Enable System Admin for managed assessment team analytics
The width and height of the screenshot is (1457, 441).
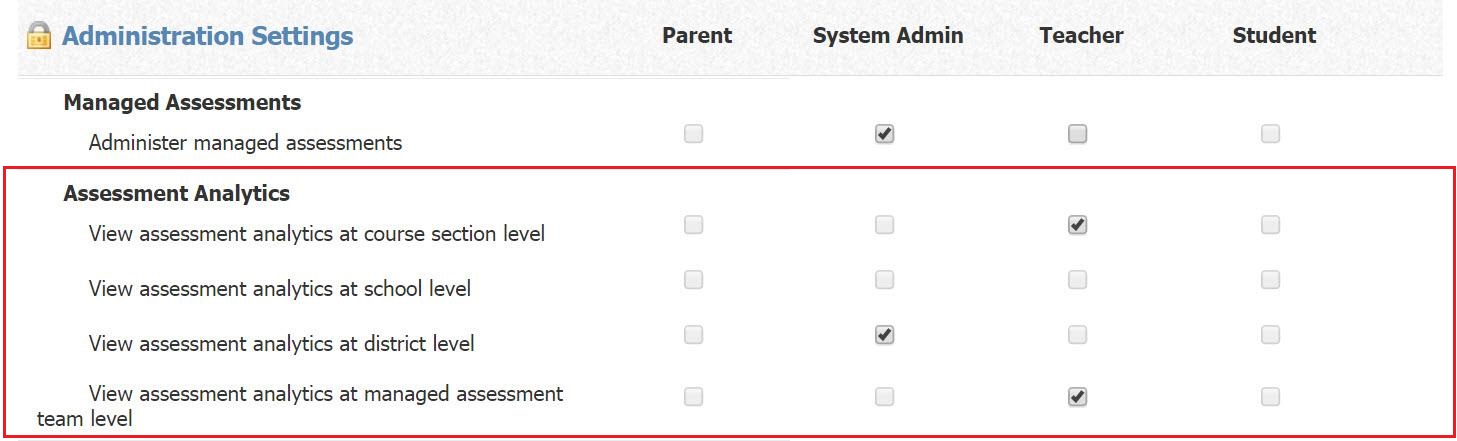point(884,397)
